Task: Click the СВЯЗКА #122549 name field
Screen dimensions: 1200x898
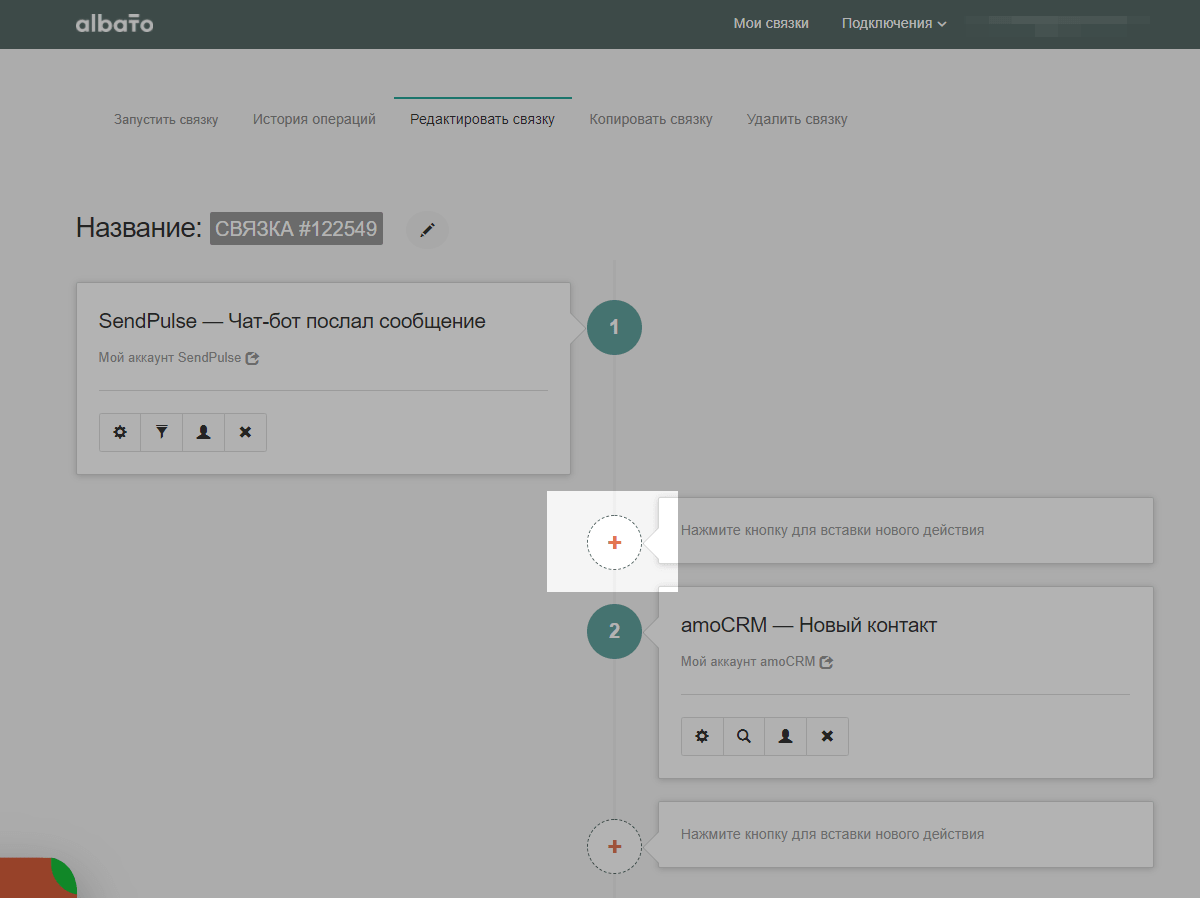Action: (x=296, y=229)
